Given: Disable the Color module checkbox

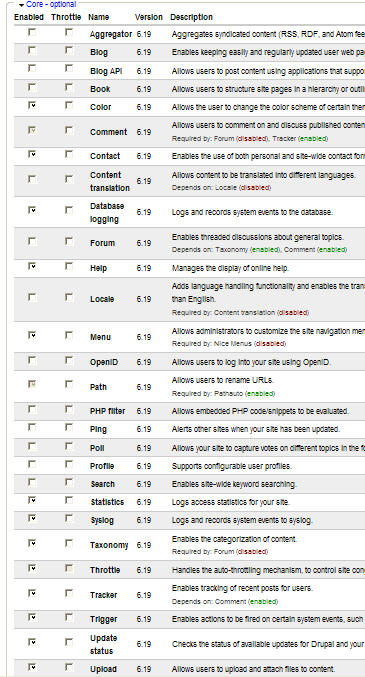Looking at the screenshot, I should click(x=32, y=105).
